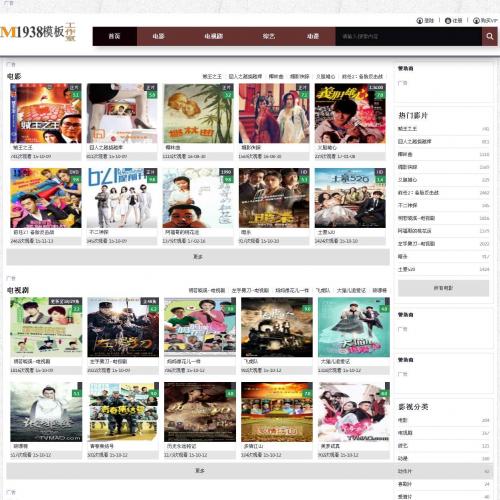Select 椰林曲 in 热门影片 sidebar list
This screenshot has height=500, width=500.
point(405,154)
